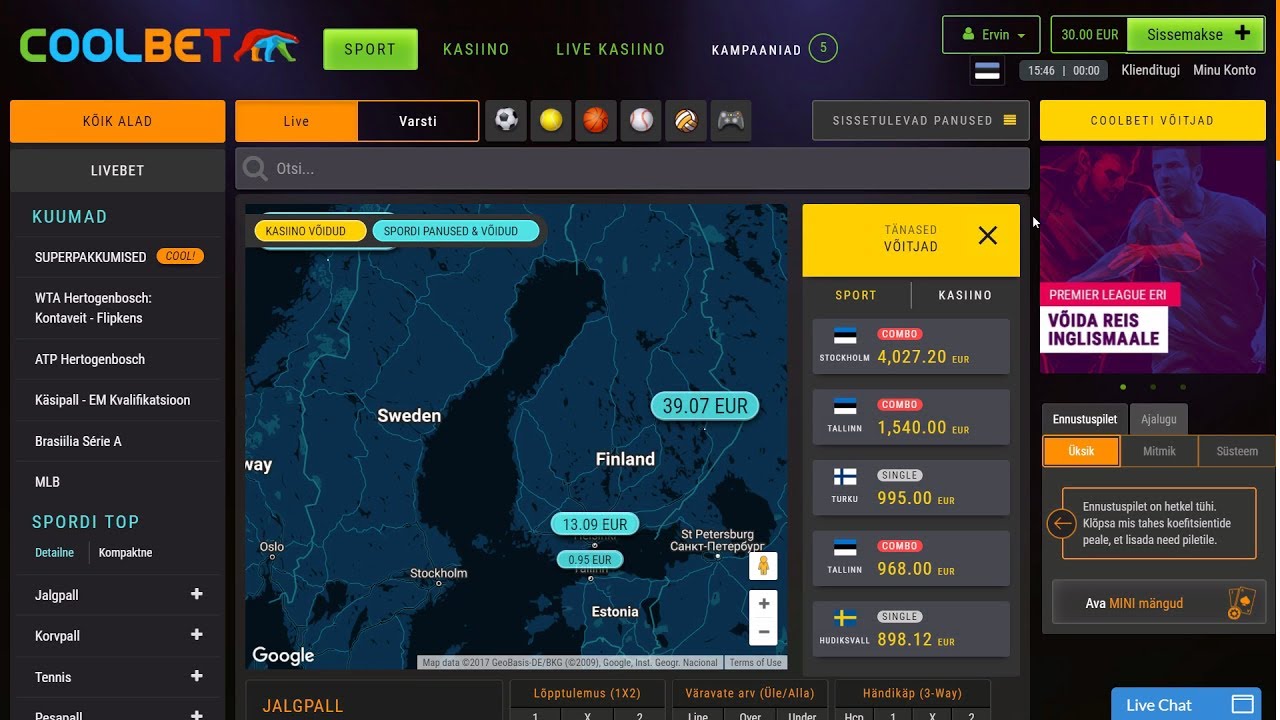Open the Live Kasiino section
The height and width of the screenshot is (720, 1280).
pyautogui.click(x=610, y=49)
